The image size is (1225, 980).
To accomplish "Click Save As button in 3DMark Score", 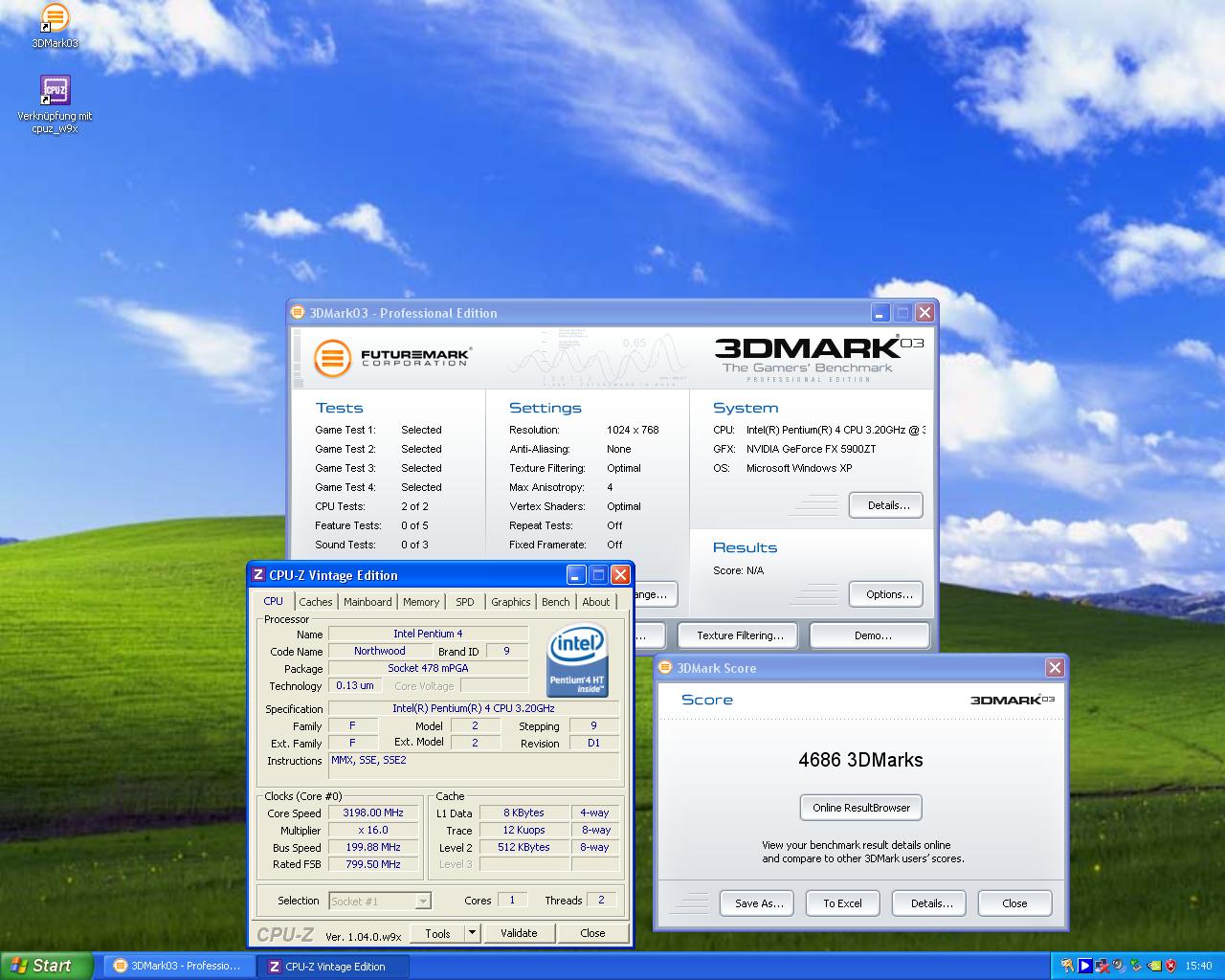I will (757, 903).
